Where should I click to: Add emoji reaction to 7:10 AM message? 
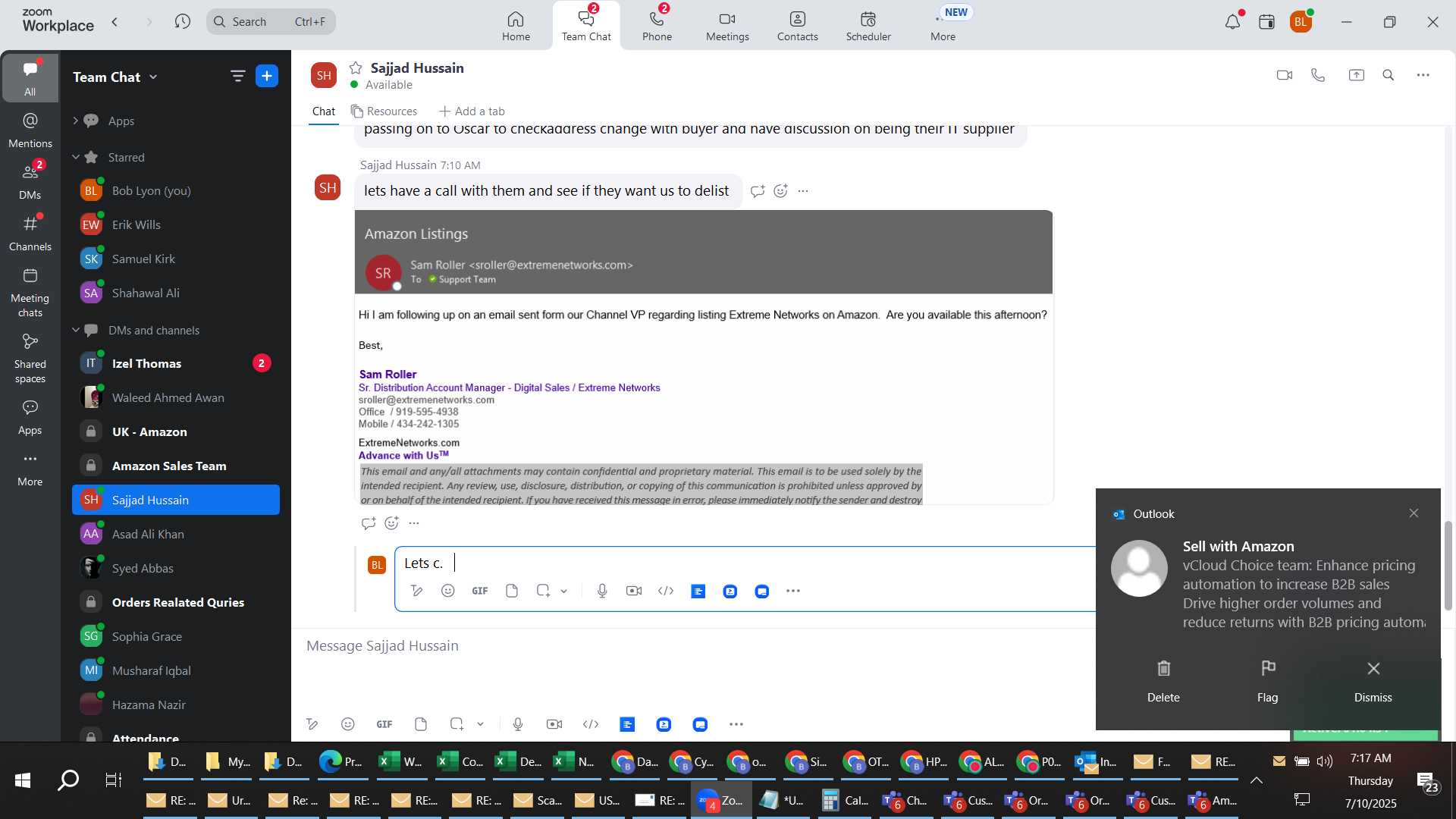pos(780,191)
